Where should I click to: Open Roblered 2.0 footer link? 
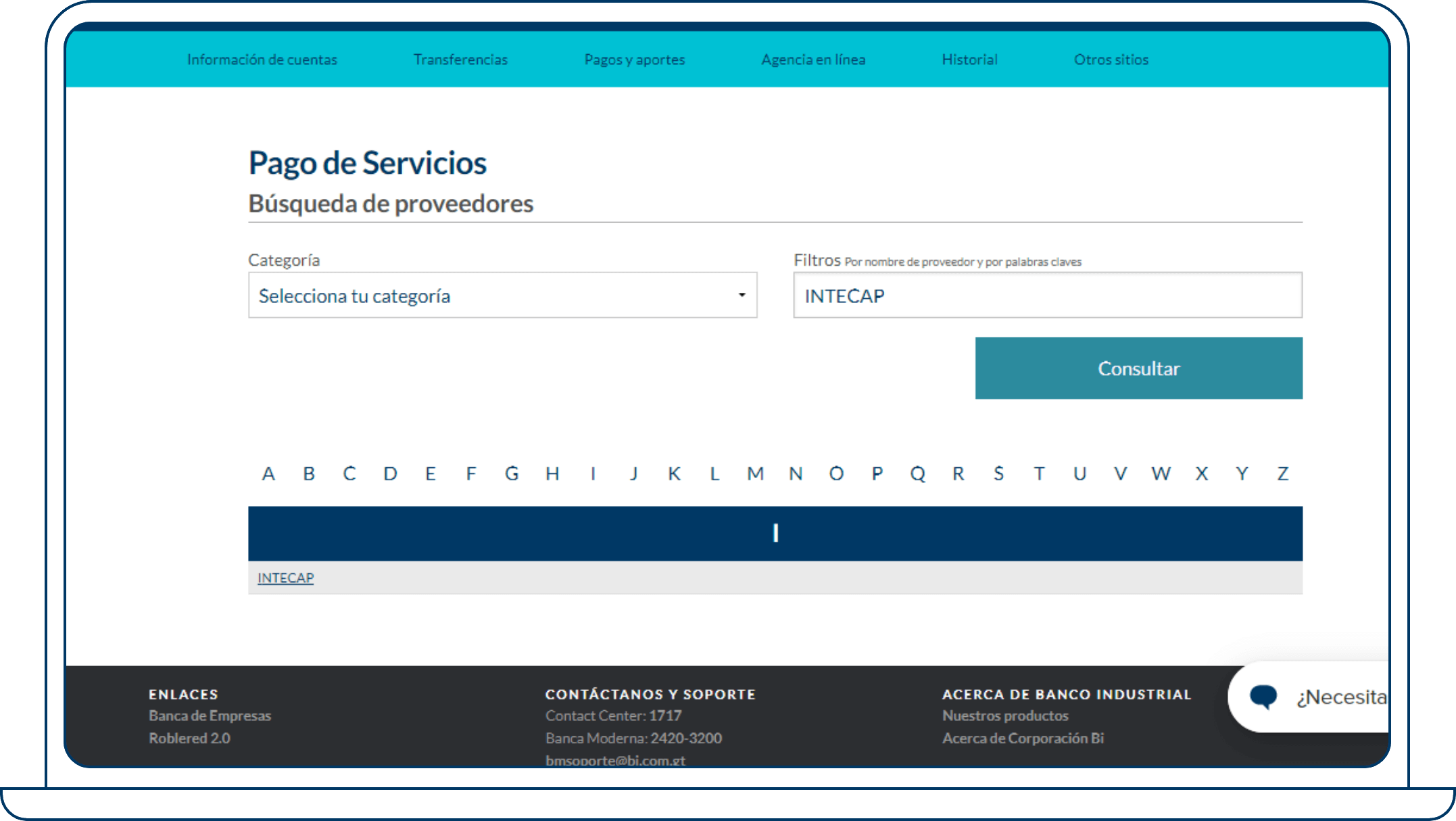[x=189, y=738]
